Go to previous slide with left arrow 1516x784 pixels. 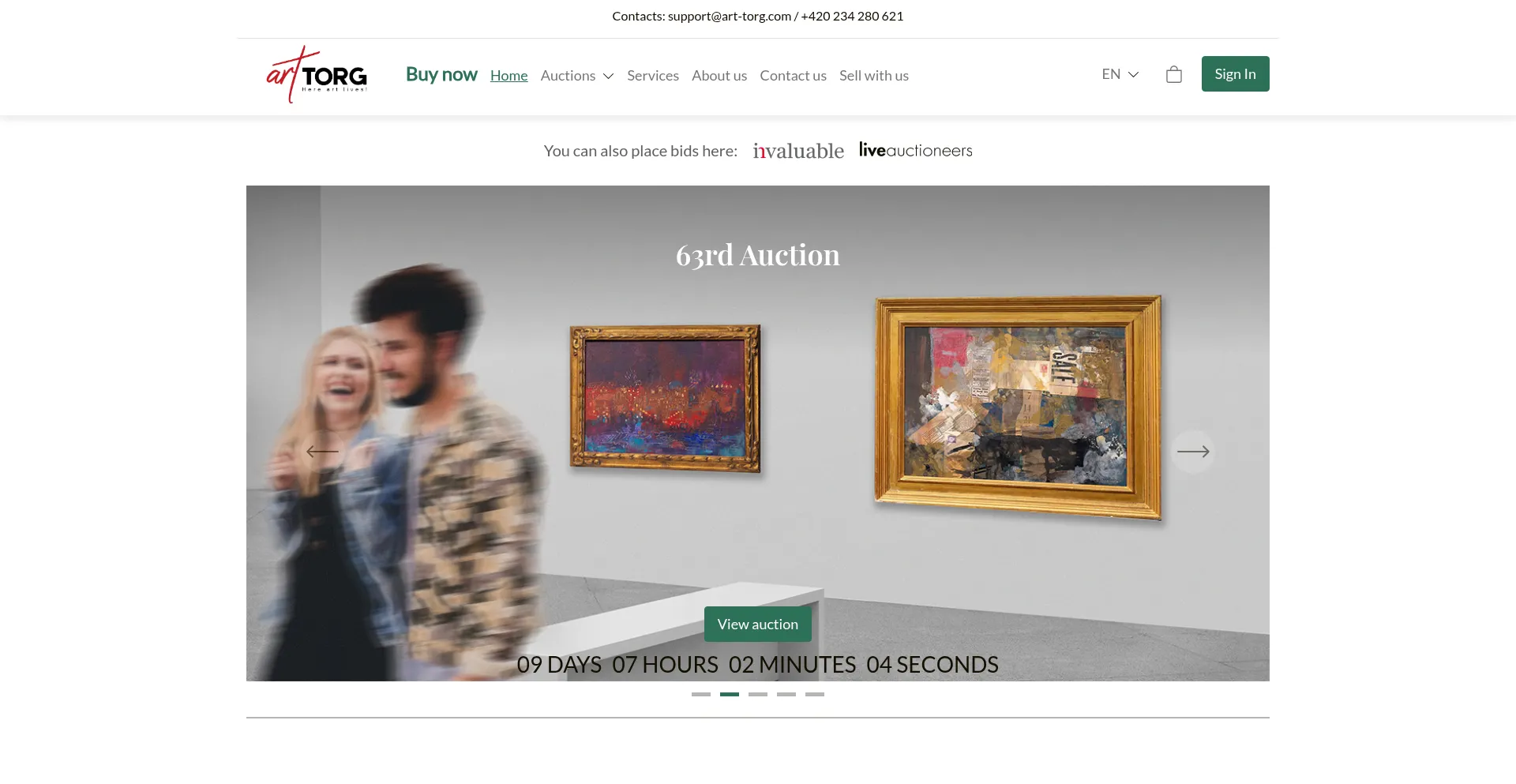click(x=322, y=452)
